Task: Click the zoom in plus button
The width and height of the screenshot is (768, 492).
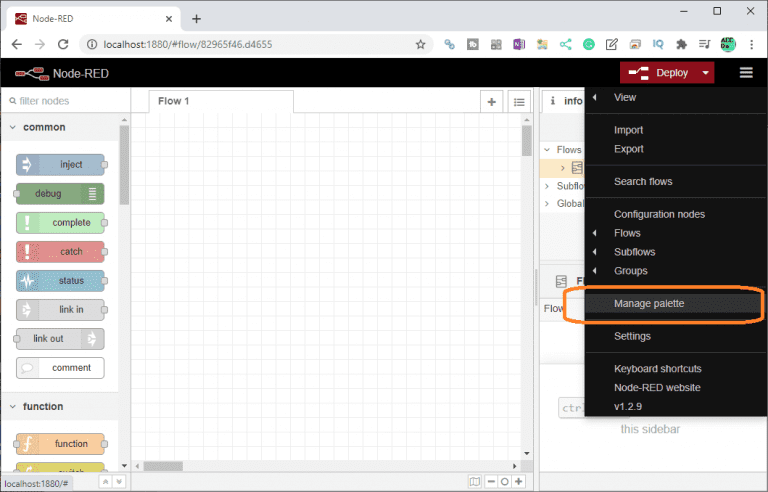Action: pos(518,481)
